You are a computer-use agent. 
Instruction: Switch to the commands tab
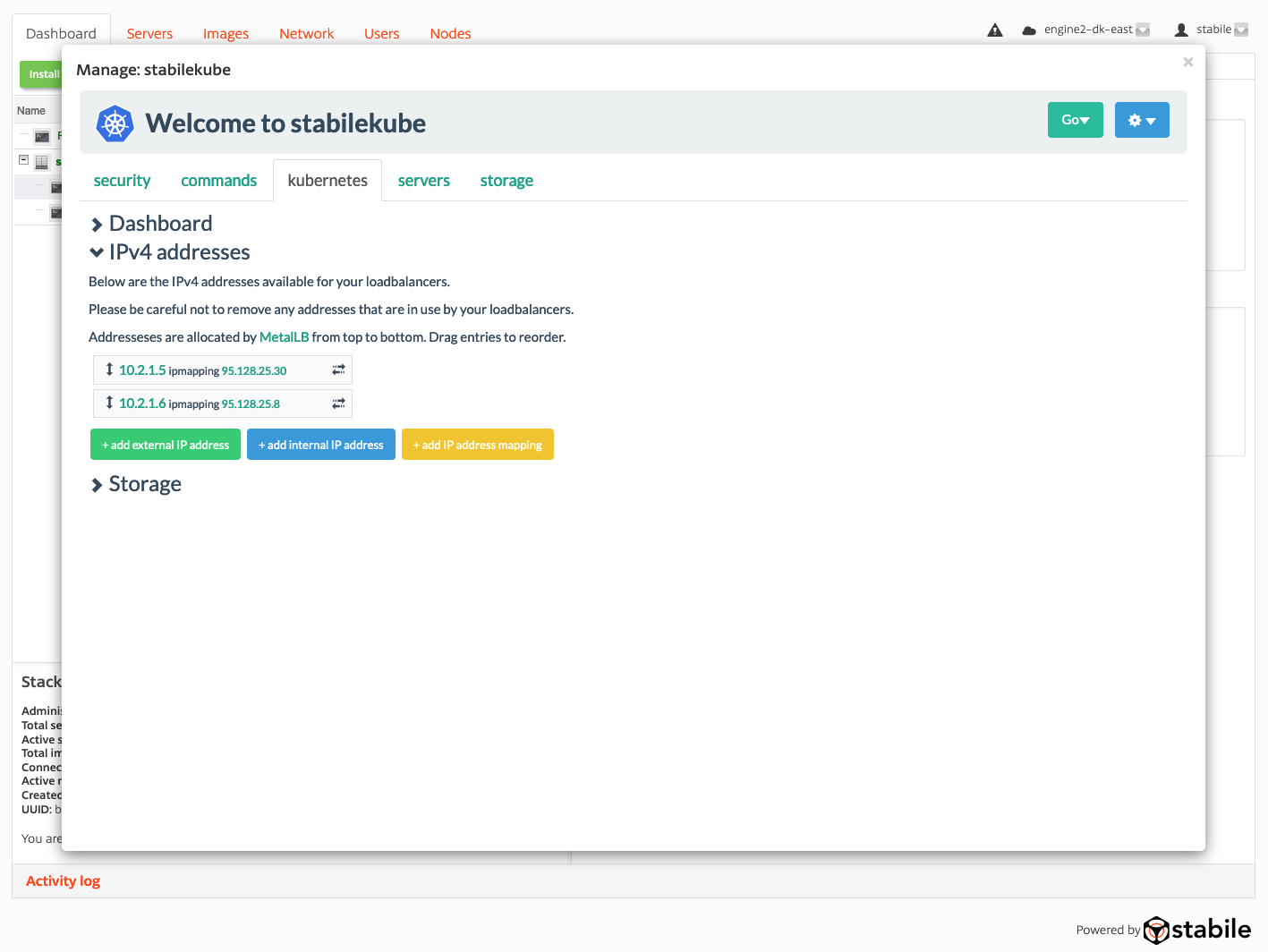[x=219, y=181]
